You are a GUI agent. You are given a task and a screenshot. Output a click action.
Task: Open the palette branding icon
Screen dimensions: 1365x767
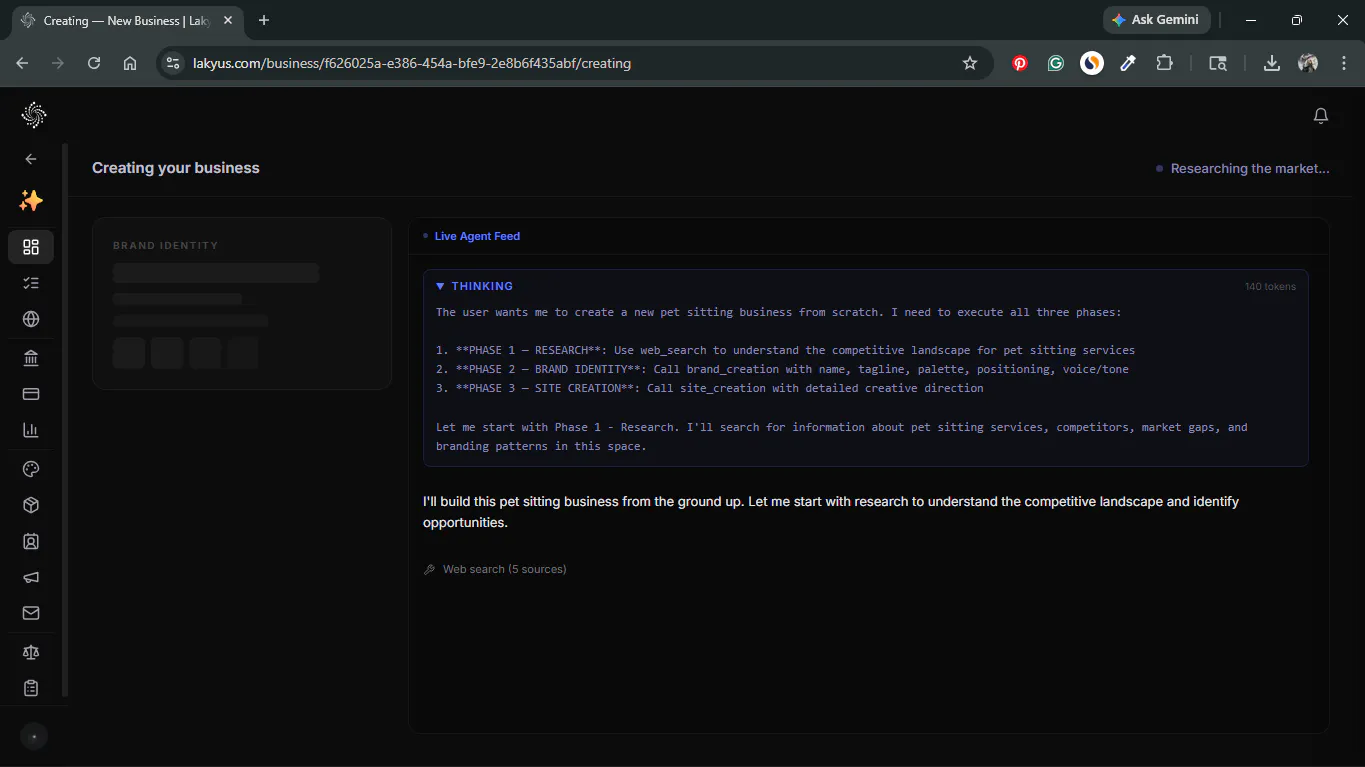point(31,469)
